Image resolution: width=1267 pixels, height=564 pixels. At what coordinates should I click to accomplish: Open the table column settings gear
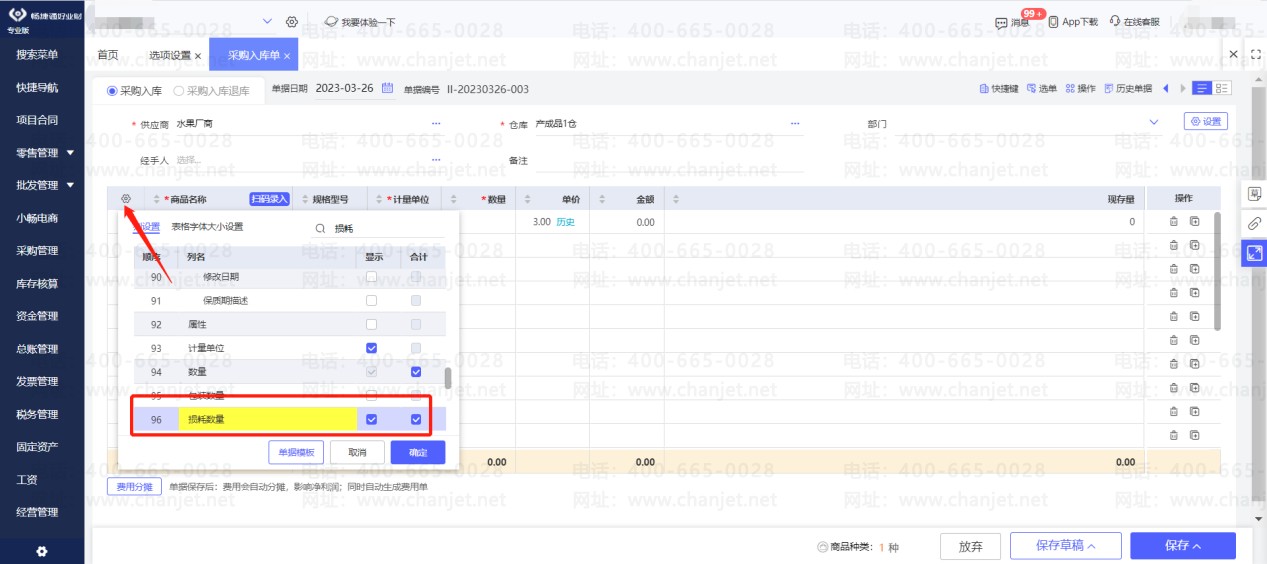tap(126, 199)
